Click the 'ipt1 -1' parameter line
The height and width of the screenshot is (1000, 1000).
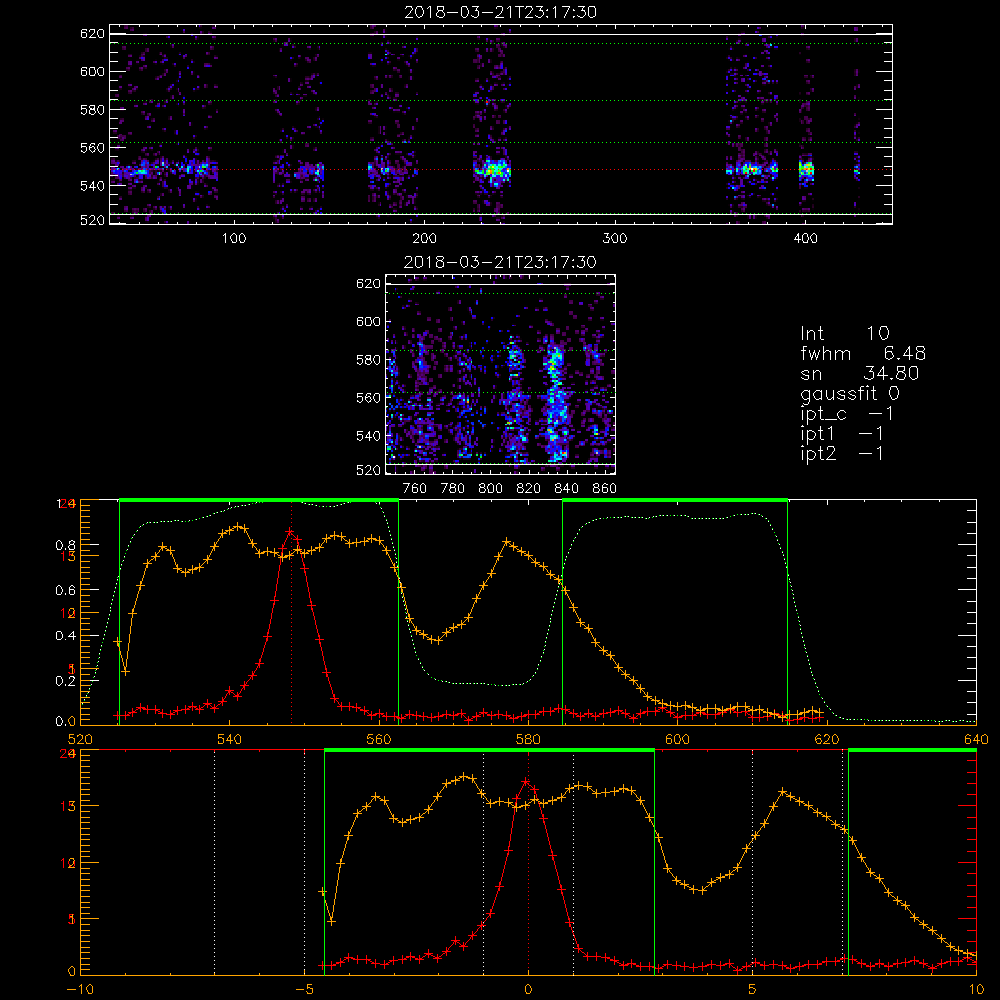click(x=842, y=434)
